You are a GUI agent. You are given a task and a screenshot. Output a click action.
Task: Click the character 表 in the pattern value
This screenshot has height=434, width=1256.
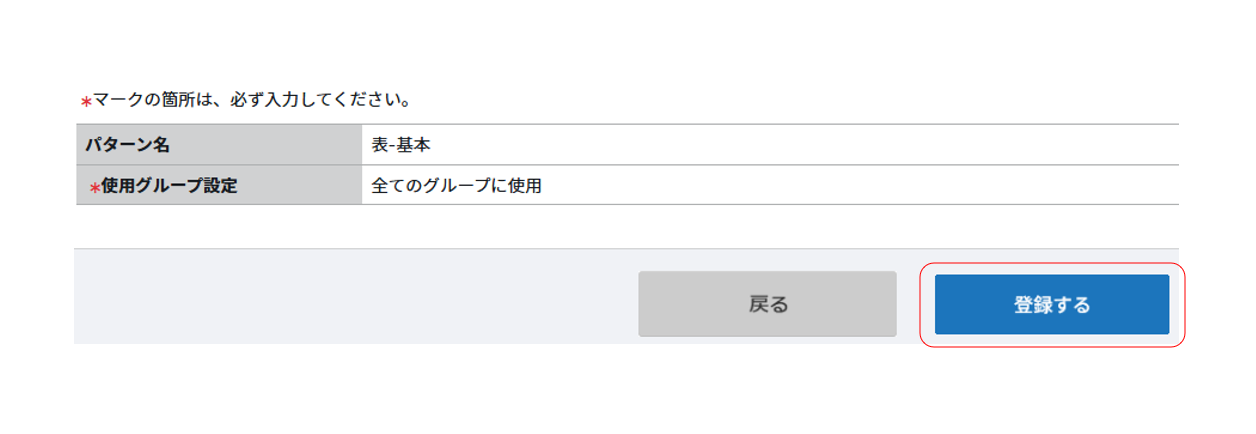click(379, 145)
